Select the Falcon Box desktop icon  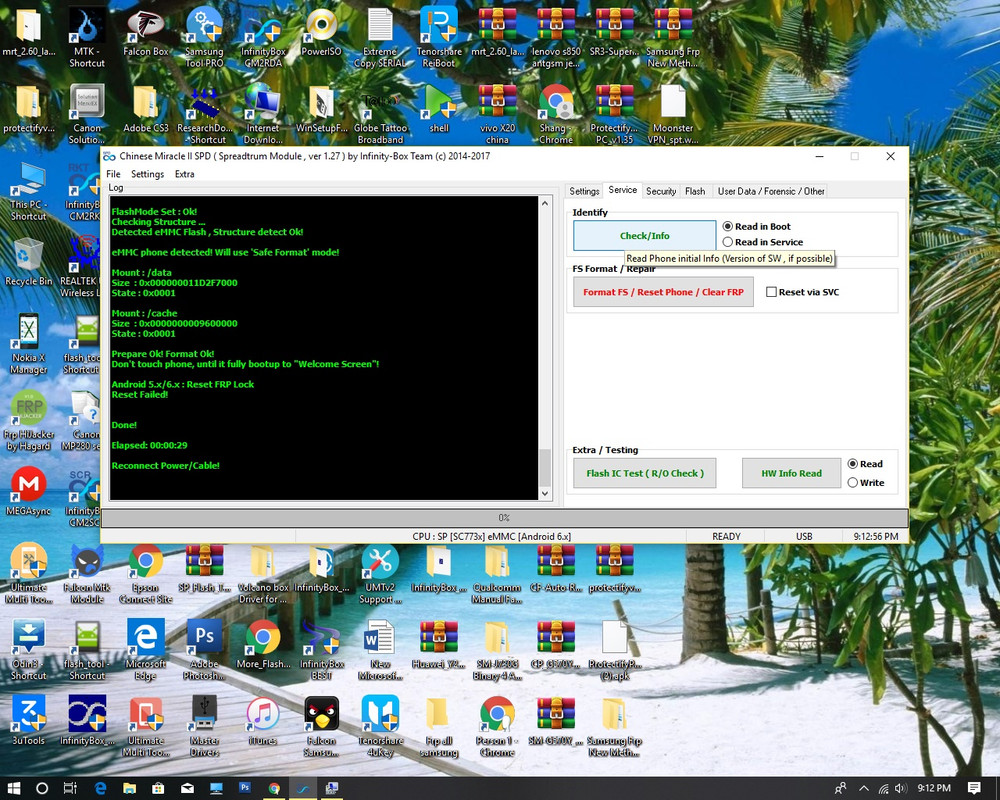(x=145, y=32)
